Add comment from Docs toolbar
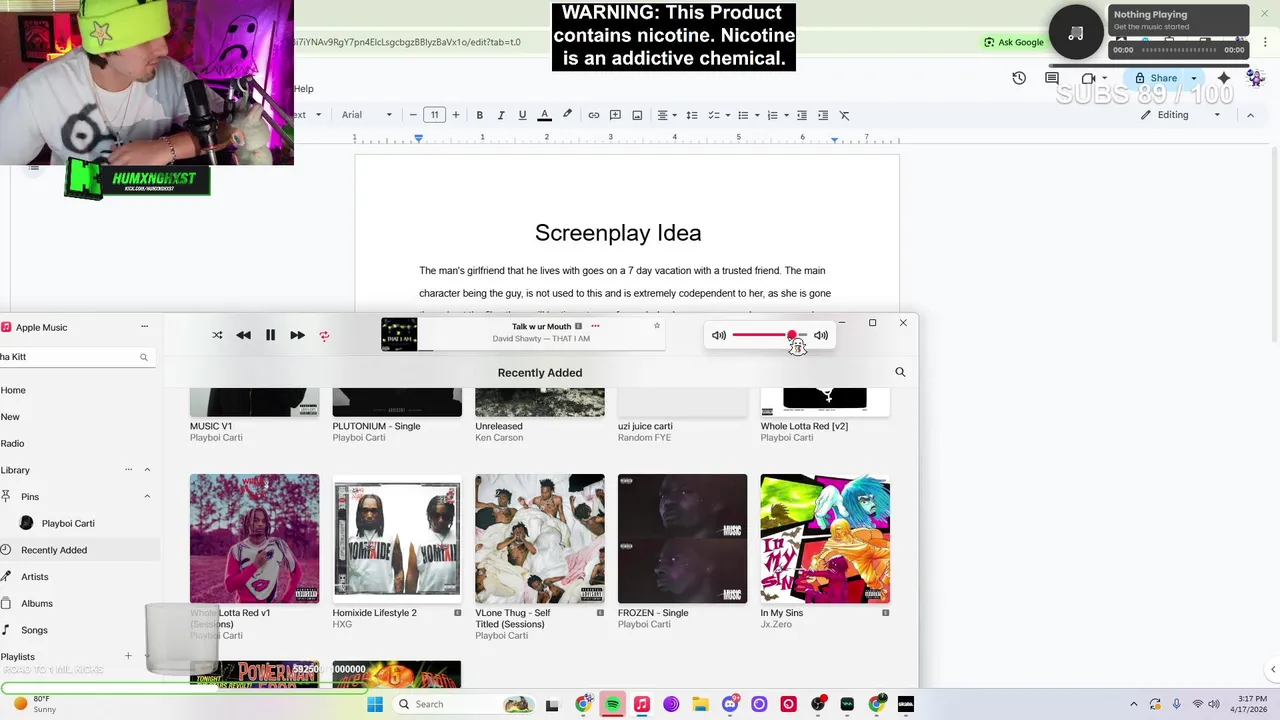The width and height of the screenshot is (1280, 720). (615, 115)
